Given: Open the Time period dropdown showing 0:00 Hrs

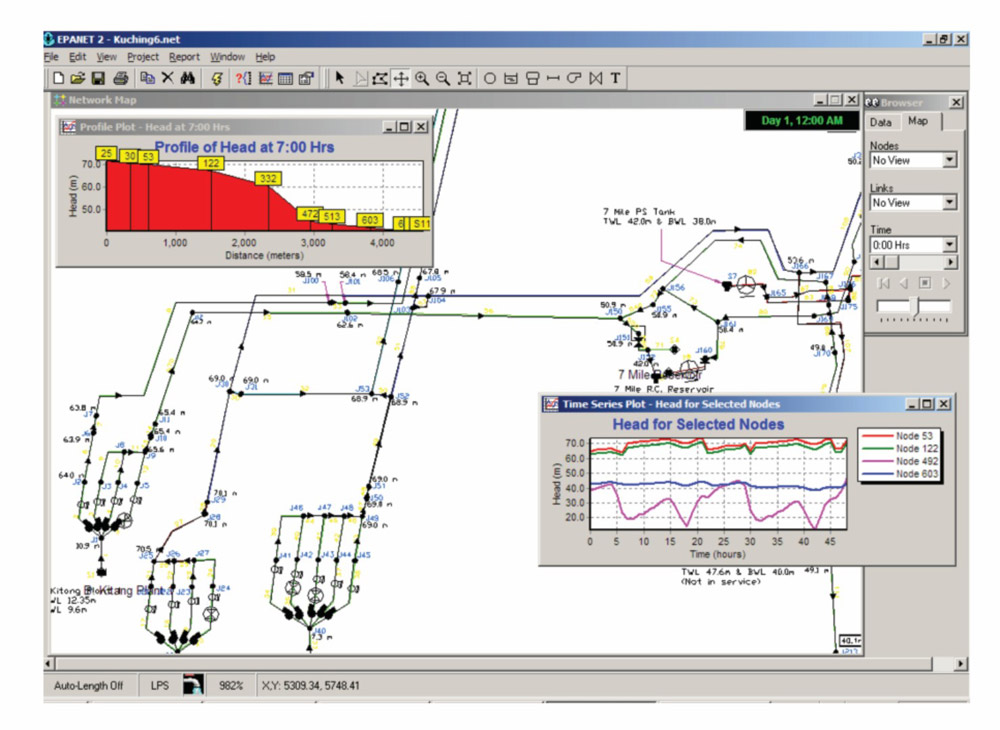Looking at the screenshot, I should [x=950, y=245].
